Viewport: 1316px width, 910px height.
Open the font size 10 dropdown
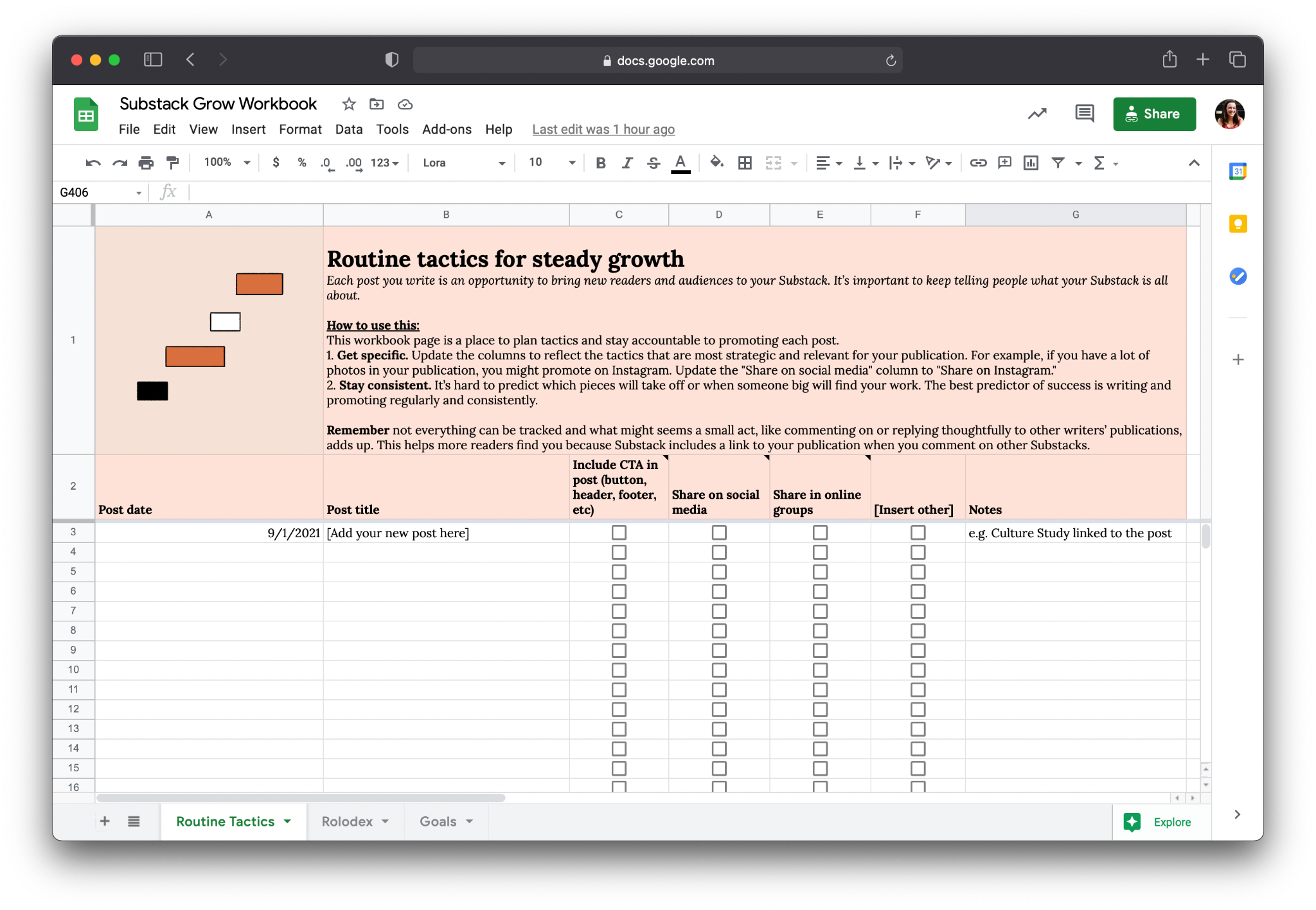click(551, 163)
